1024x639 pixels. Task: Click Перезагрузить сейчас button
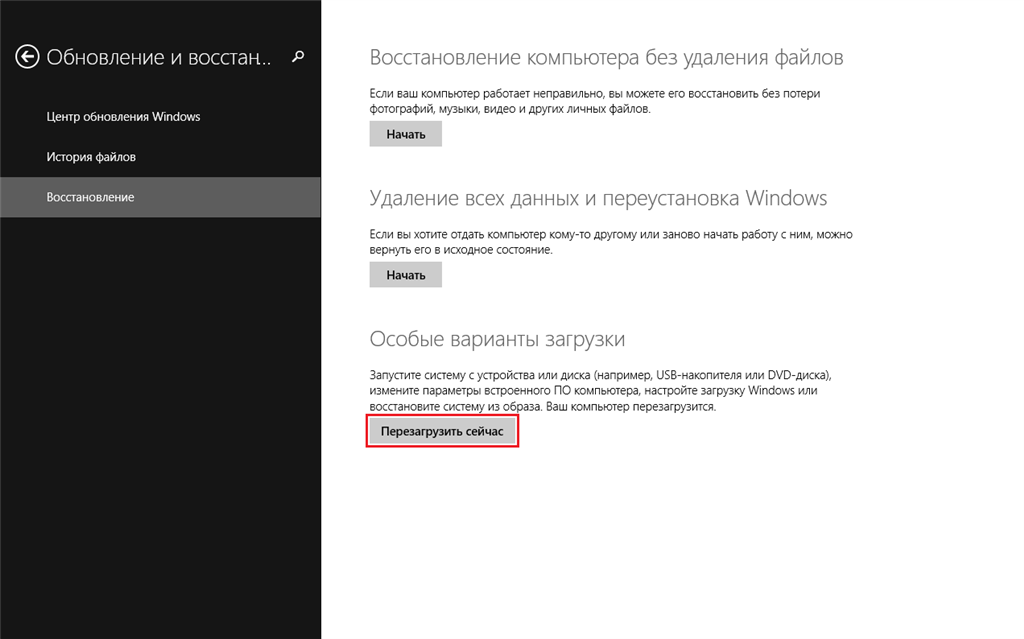pos(442,431)
